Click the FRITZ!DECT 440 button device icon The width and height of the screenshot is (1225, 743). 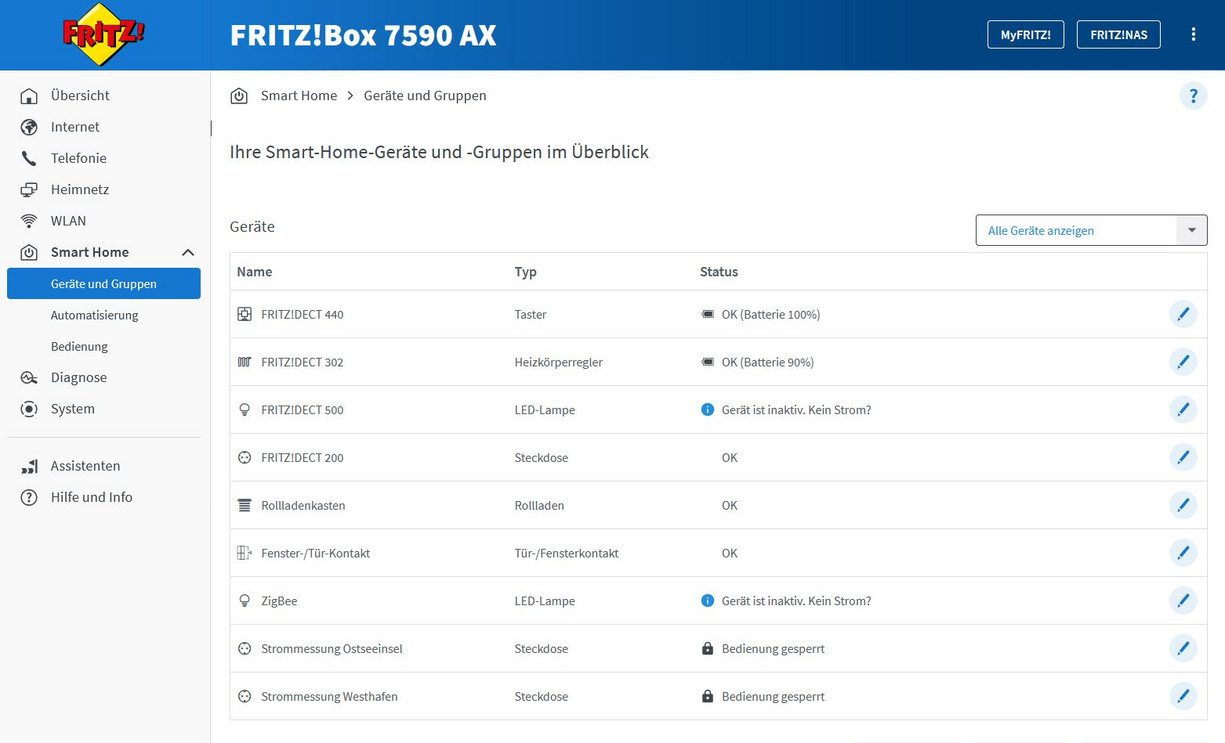point(244,314)
